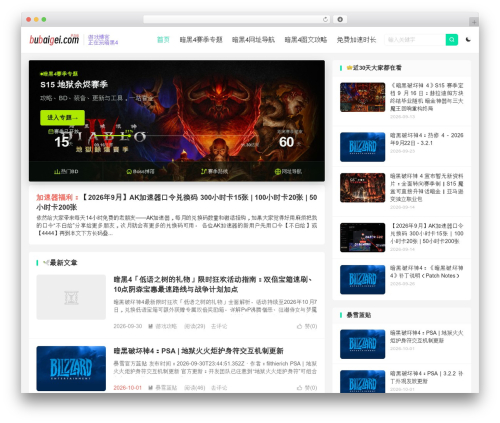The width and height of the screenshot is (500, 423).
Task: Open the 免费加速时长 menu item
Action: click(x=356, y=40)
